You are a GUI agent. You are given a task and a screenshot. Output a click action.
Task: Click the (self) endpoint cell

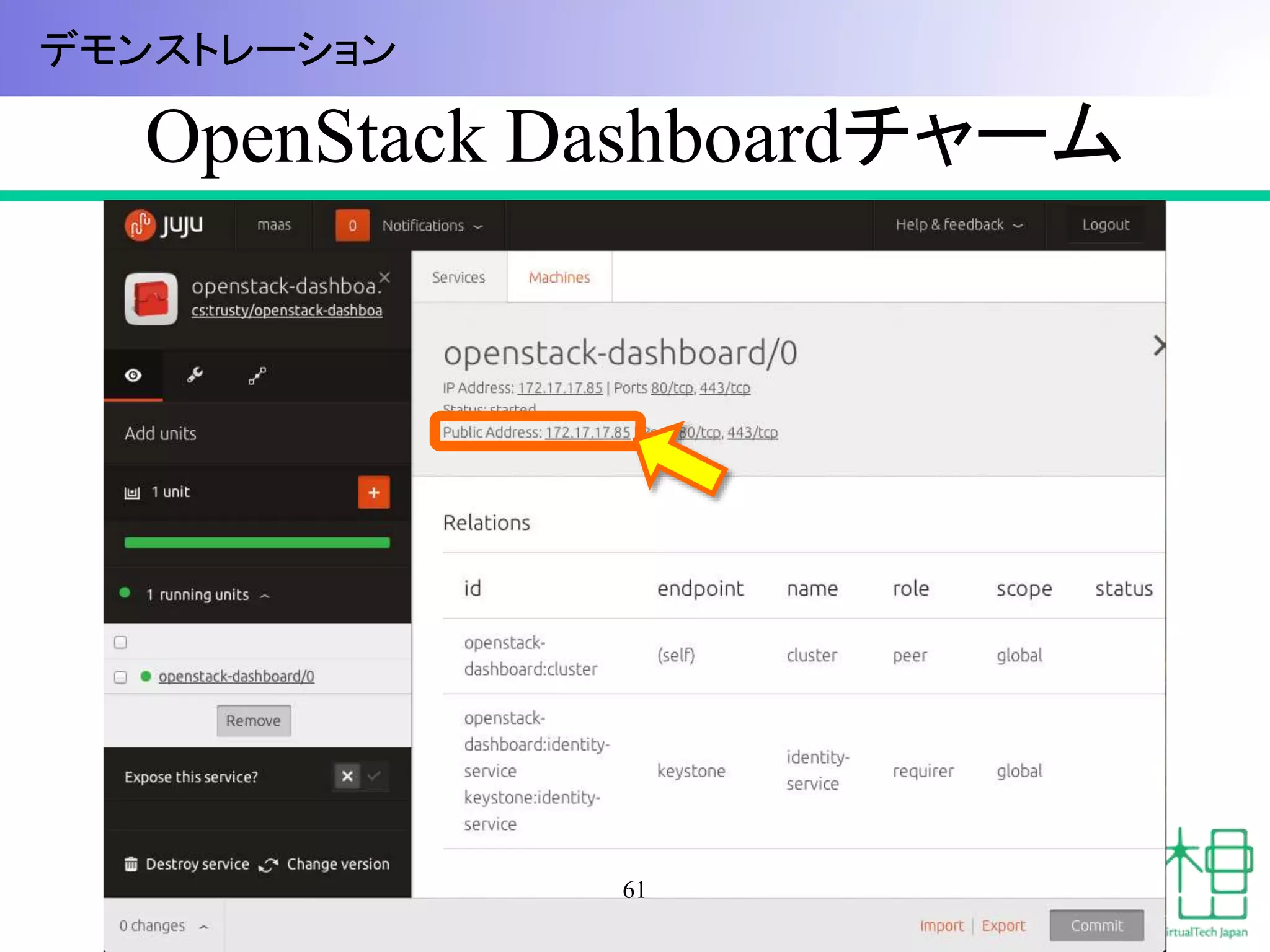point(676,655)
